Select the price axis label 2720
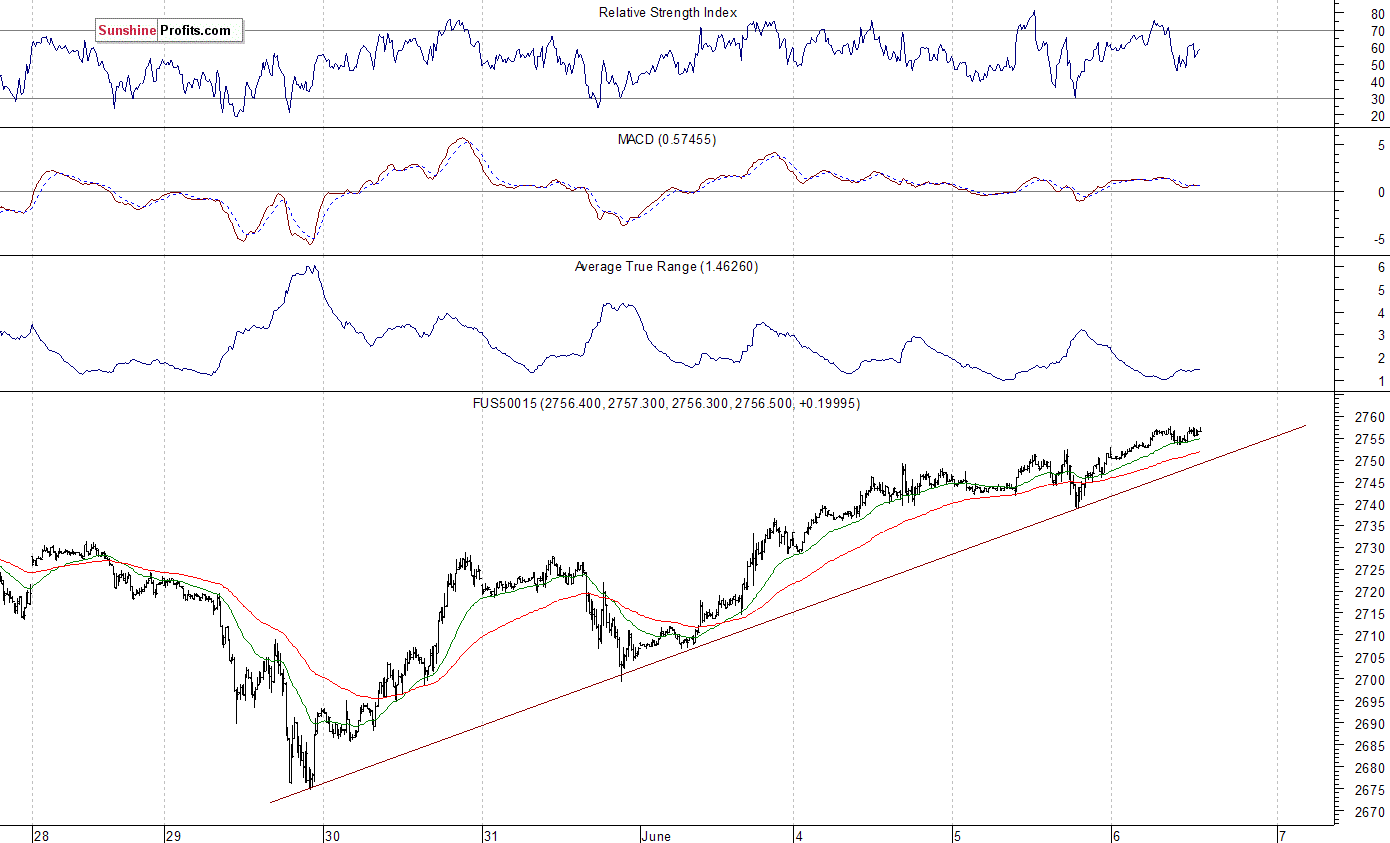 1370,592
